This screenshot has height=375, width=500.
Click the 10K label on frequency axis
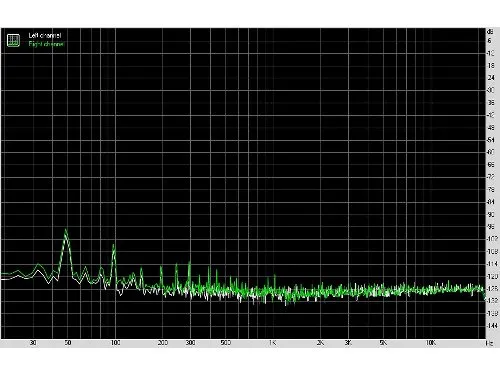point(430,343)
